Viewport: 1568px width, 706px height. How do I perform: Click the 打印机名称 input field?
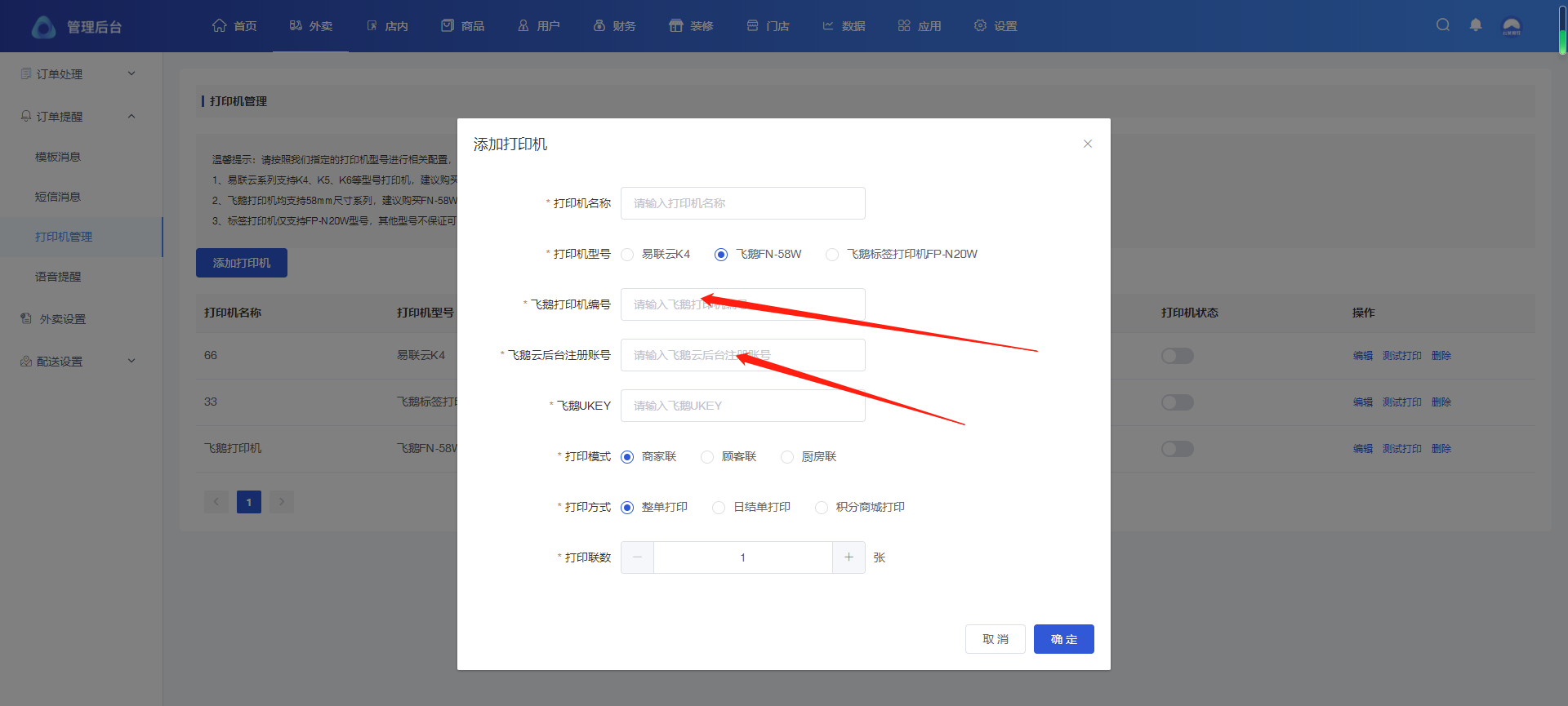[742, 203]
